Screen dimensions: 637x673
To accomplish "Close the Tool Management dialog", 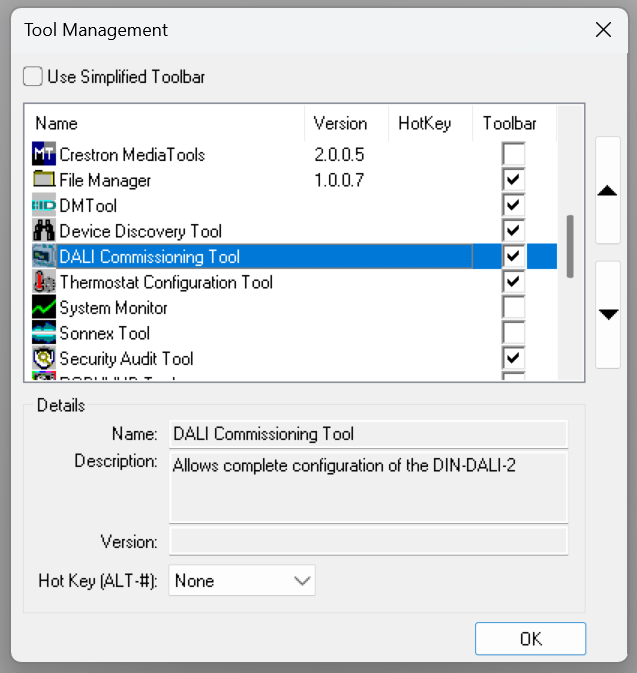I will (603, 30).
